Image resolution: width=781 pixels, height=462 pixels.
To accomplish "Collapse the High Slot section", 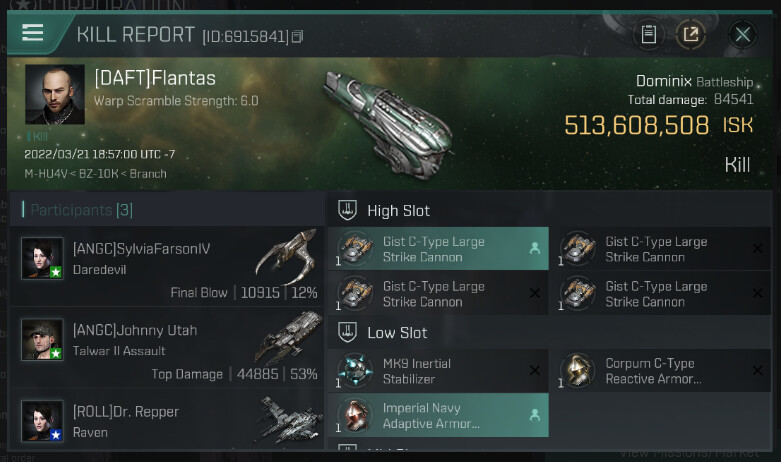I will [348, 211].
